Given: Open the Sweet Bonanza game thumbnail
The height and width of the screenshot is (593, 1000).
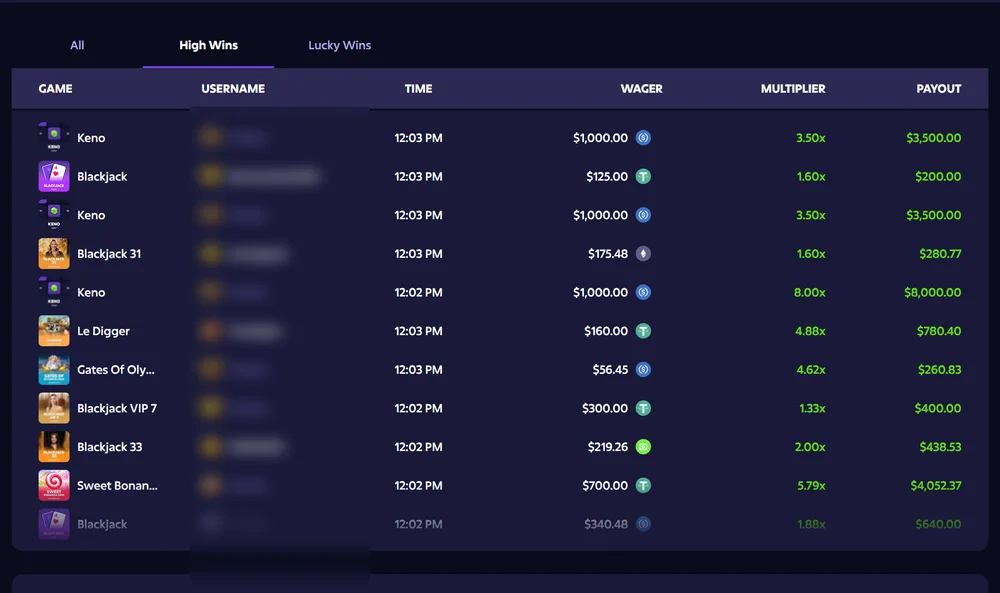Looking at the screenshot, I should tap(54, 486).
